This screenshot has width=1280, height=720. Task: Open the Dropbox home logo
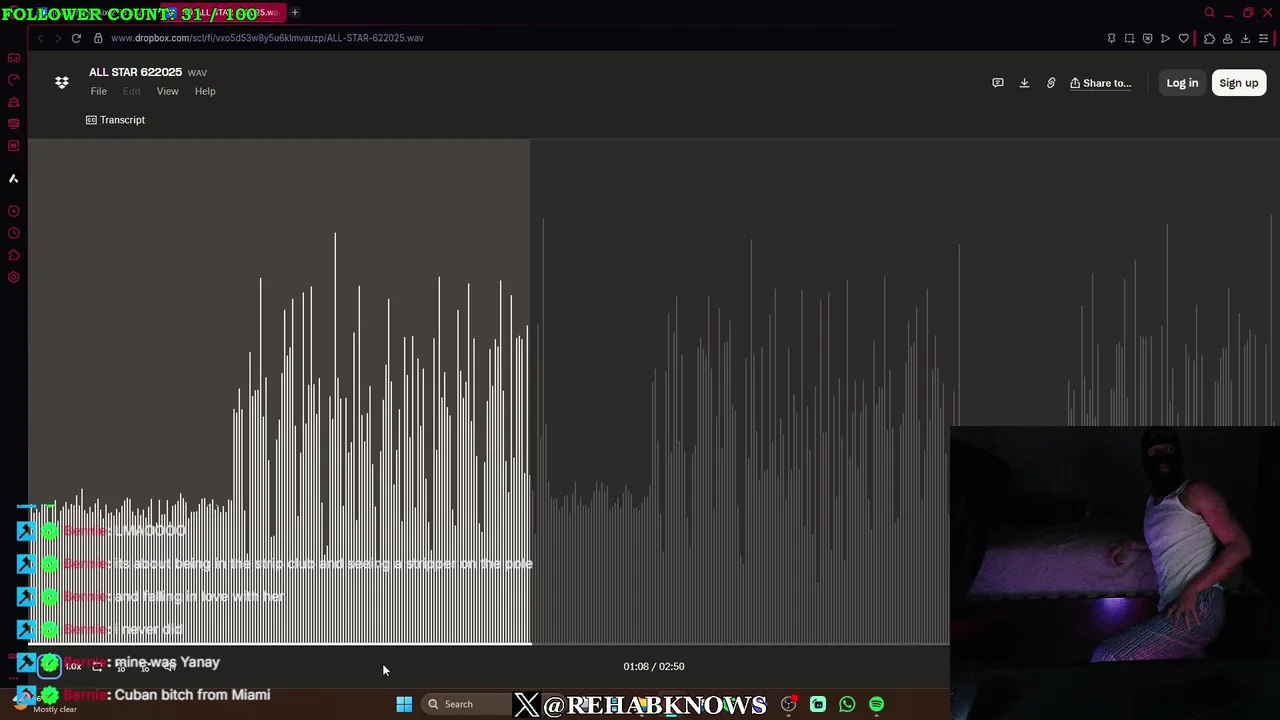[62, 82]
